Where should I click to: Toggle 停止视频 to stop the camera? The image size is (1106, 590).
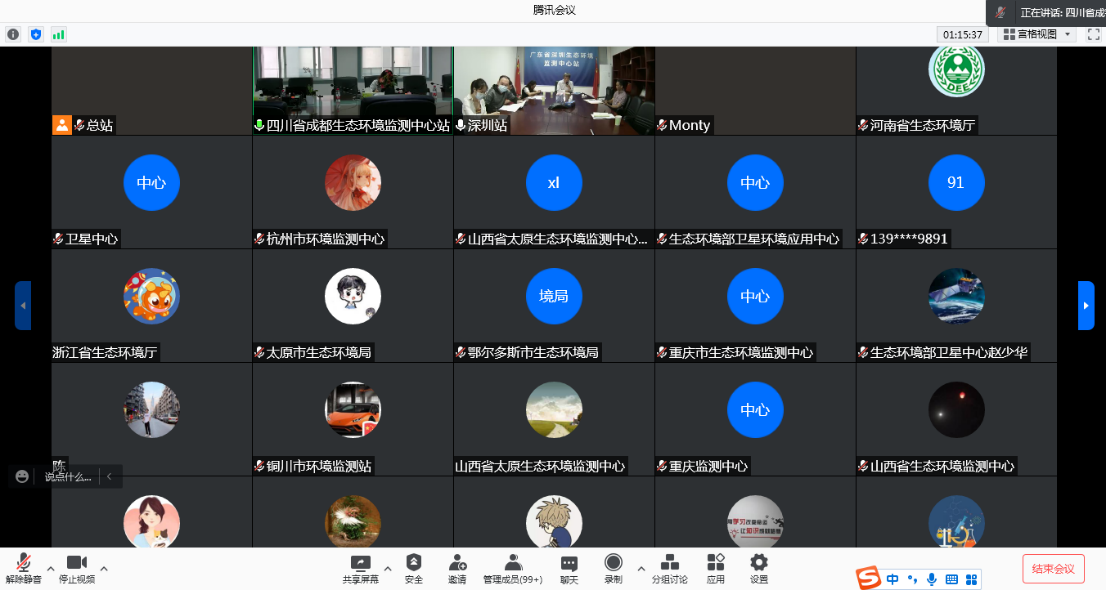77,569
